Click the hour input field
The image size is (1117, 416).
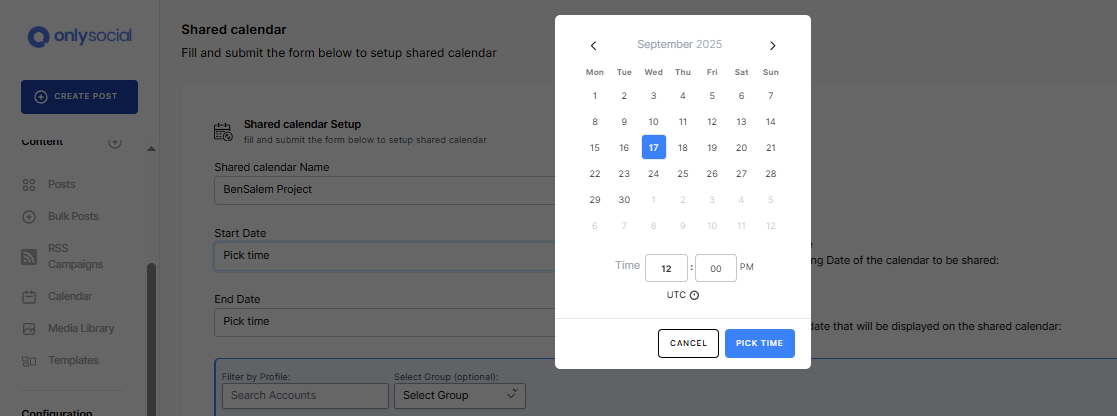click(x=666, y=268)
